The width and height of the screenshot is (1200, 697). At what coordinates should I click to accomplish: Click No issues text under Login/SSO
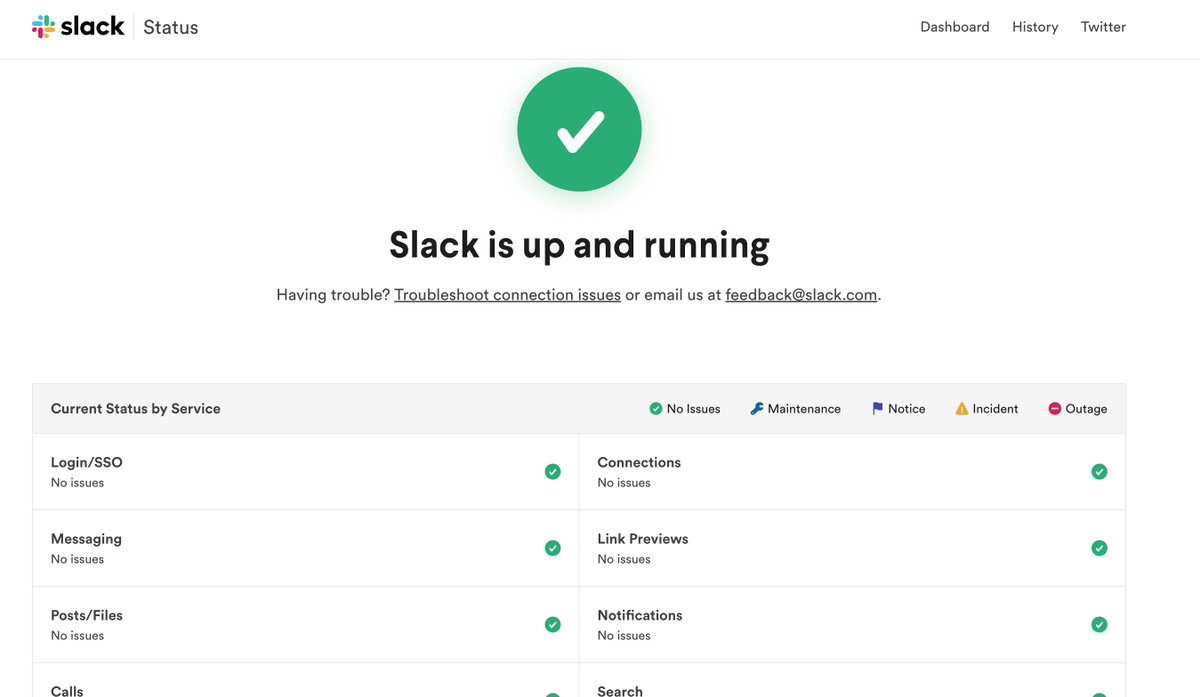click(x=77, y=483)
